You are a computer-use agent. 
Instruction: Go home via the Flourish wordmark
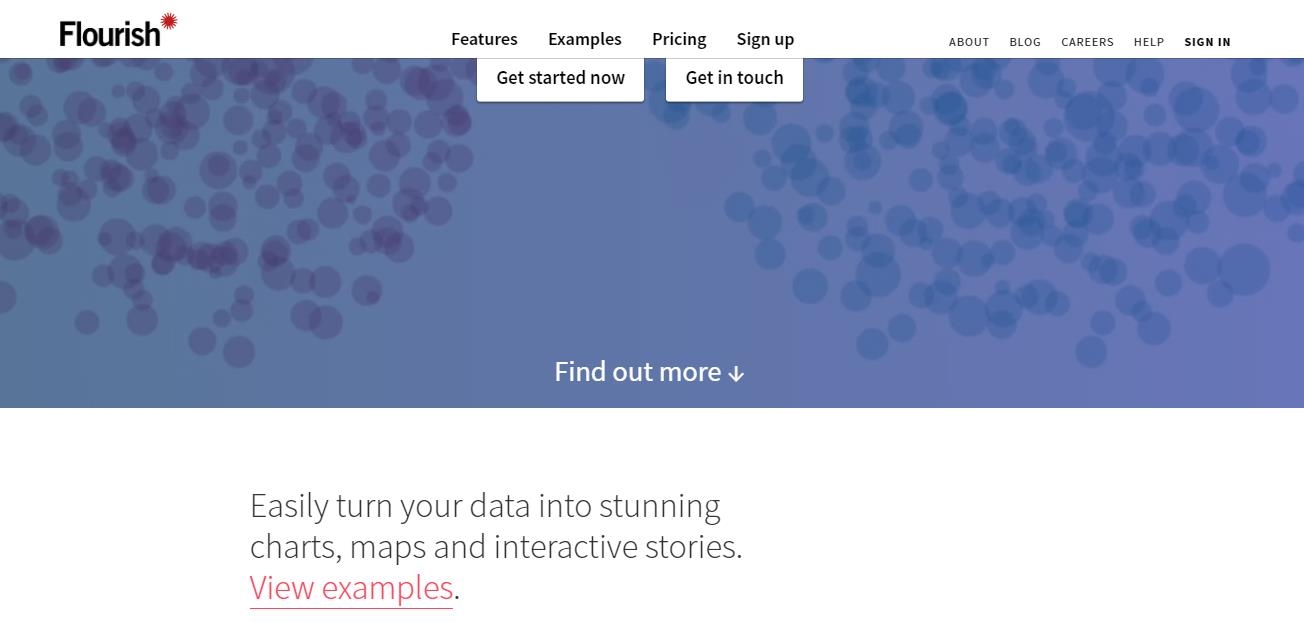pyautogui.click(x=110, y=34)
